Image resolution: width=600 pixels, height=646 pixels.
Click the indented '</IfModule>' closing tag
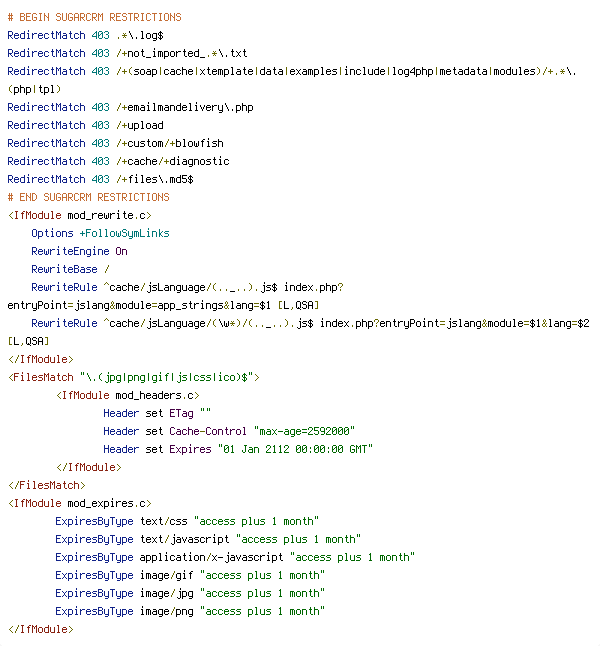click(89, 468)
